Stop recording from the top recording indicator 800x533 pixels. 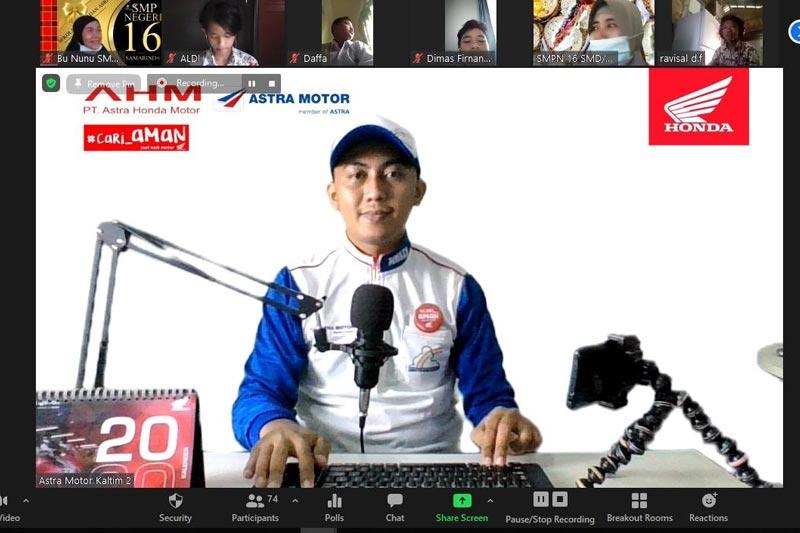[271, 84]
